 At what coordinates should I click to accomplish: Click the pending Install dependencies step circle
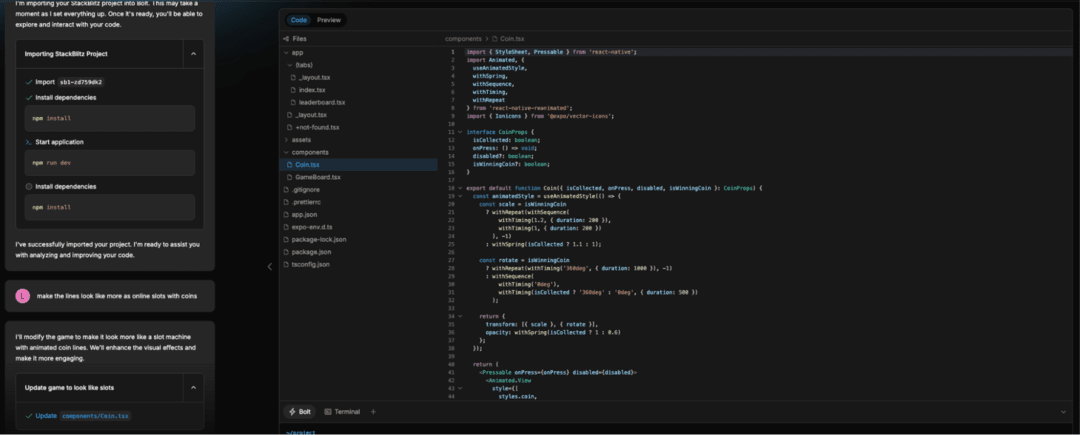click(x=28, y=187)
